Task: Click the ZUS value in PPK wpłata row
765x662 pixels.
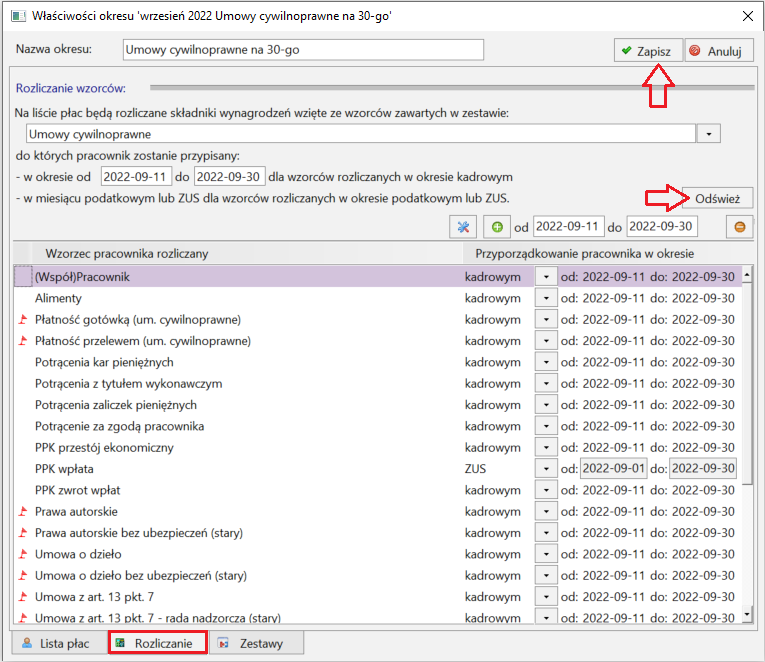Action: (x=475, y=469)
